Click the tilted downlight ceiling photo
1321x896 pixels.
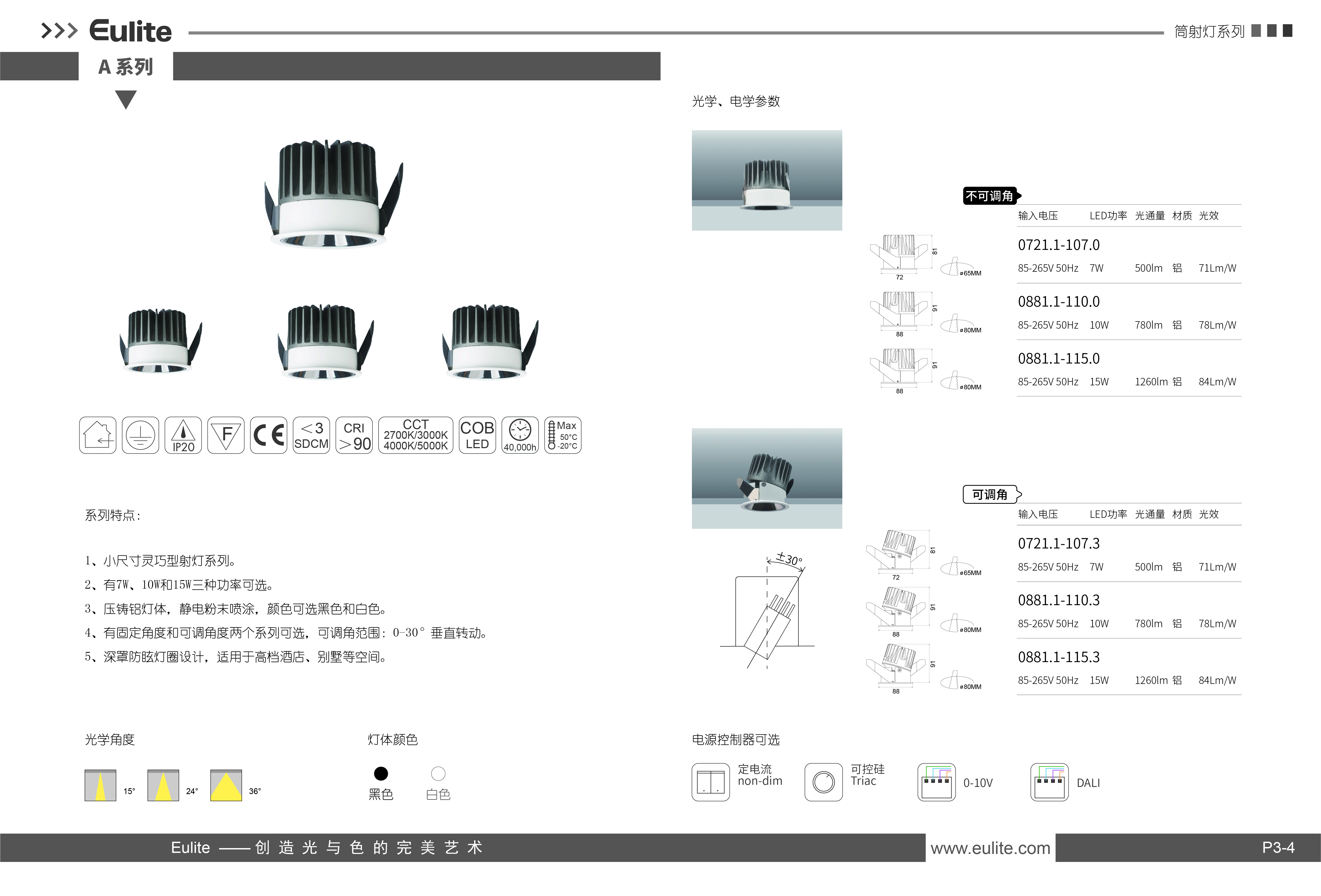[x=767, y=478]
